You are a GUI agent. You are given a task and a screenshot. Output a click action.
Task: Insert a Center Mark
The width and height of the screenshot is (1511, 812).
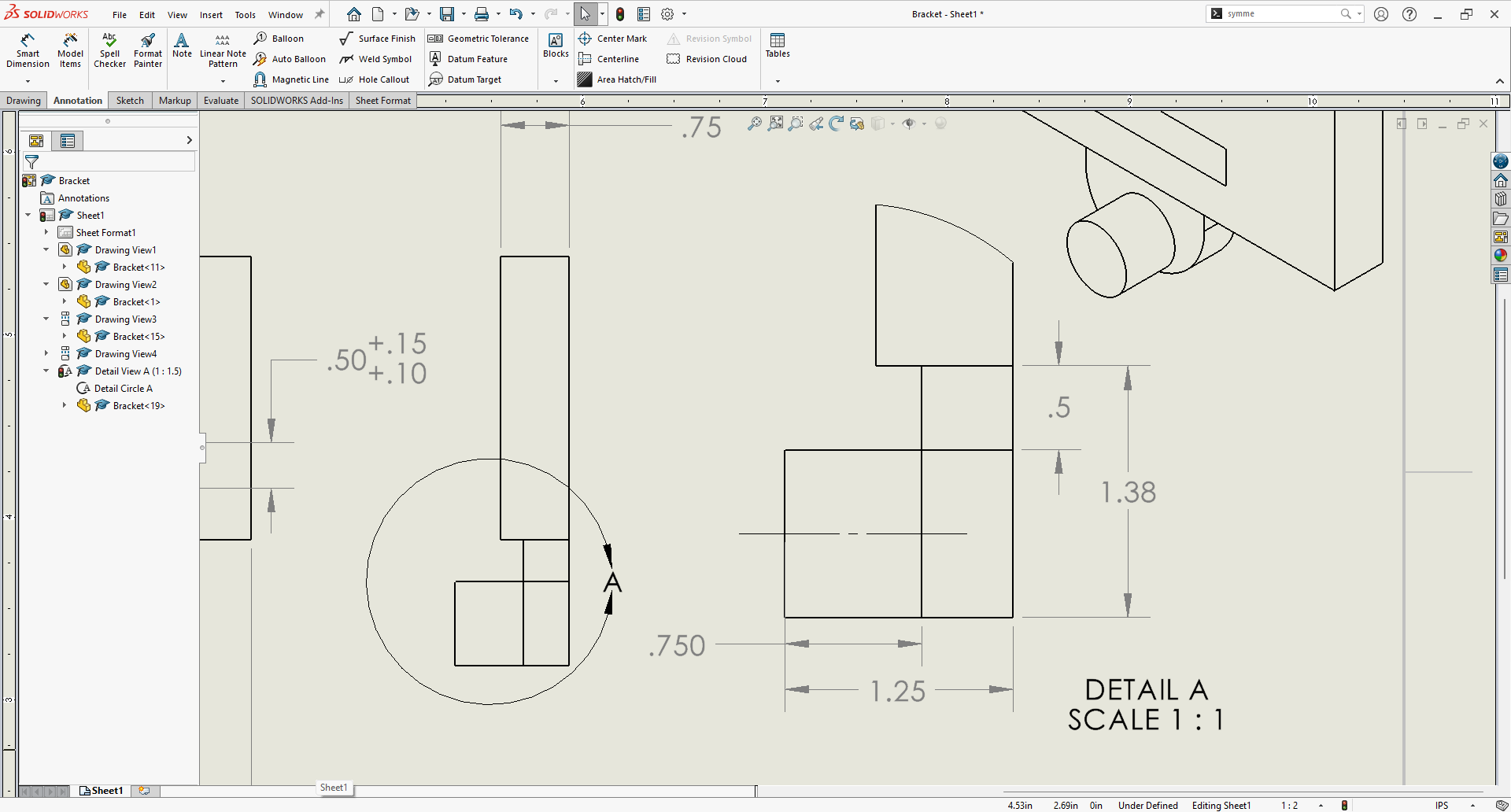612,39
